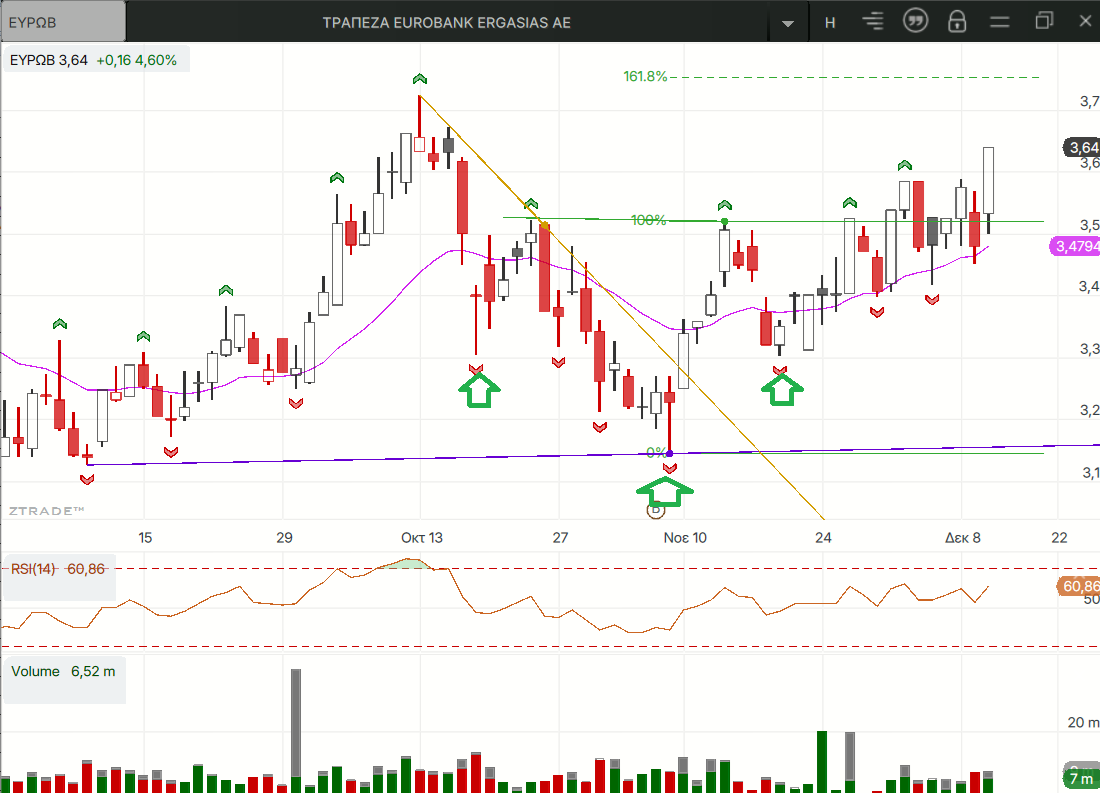
Task: Click the 3,64 current price tag on axis
Action: coord(1081,148)
